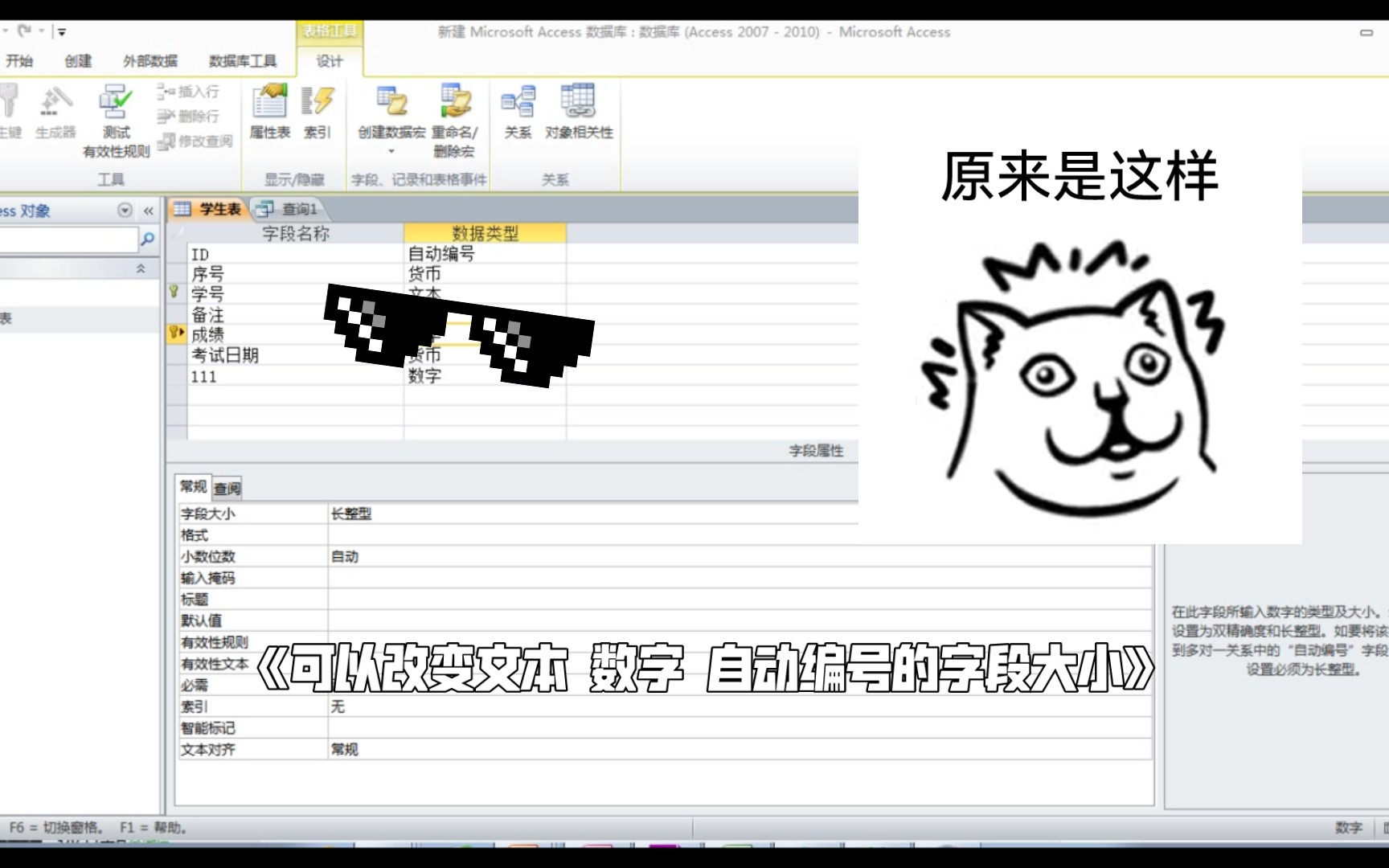
Task: Switch to 数据库工具 ribbon tab
Action: [x=242, y=61]
